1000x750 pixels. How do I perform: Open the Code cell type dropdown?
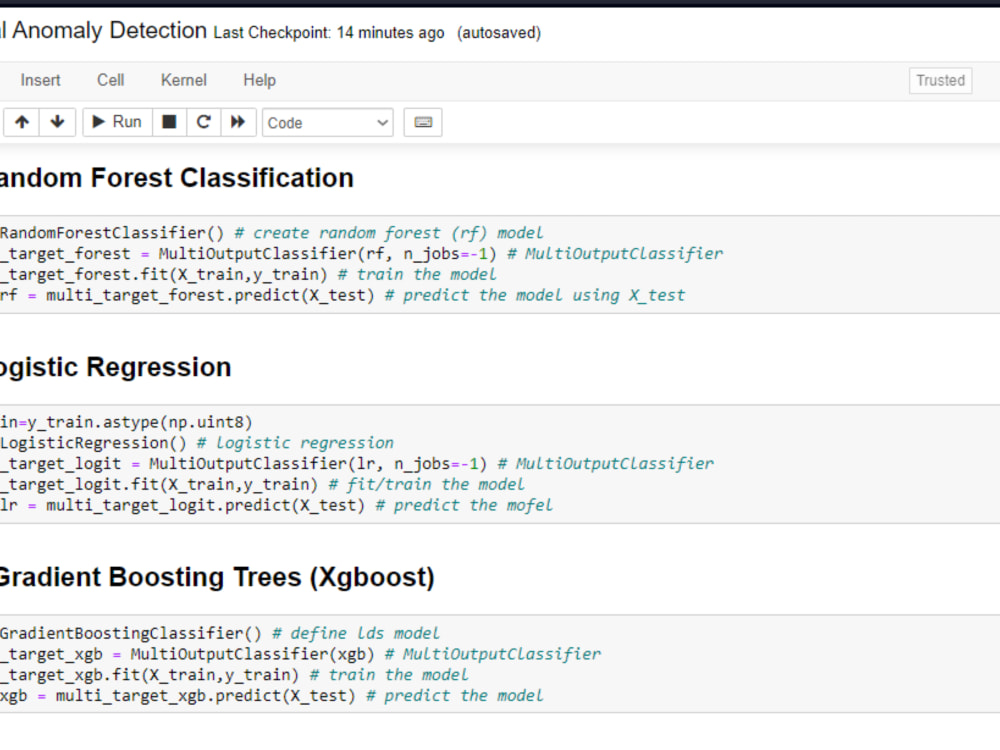328,123
